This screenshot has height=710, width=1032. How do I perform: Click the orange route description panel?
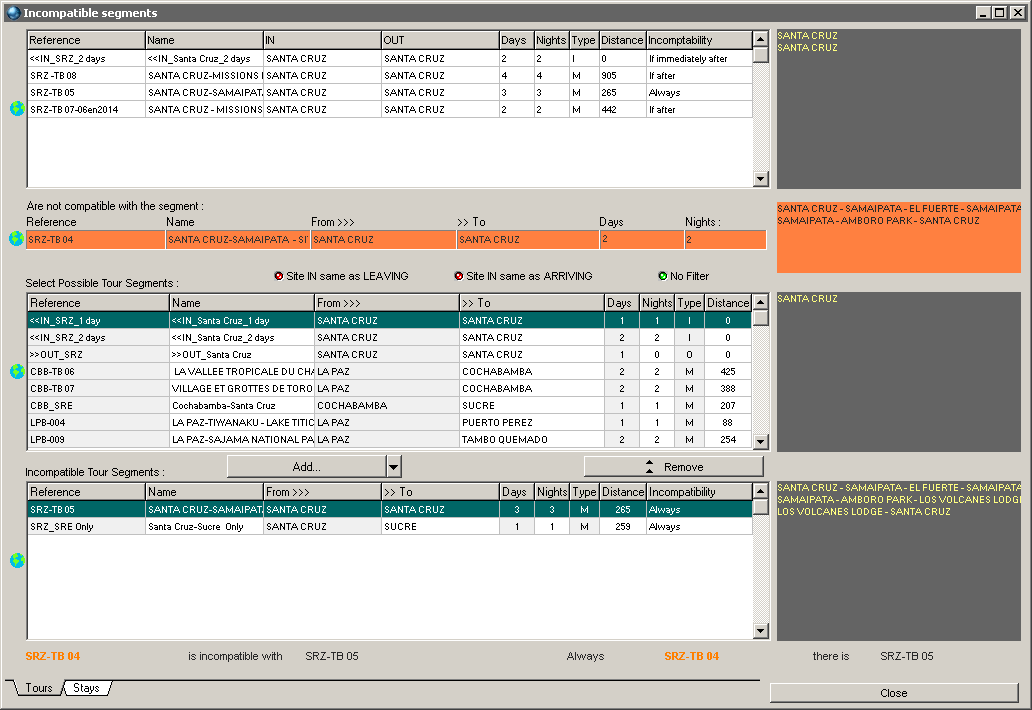[898, 237]
